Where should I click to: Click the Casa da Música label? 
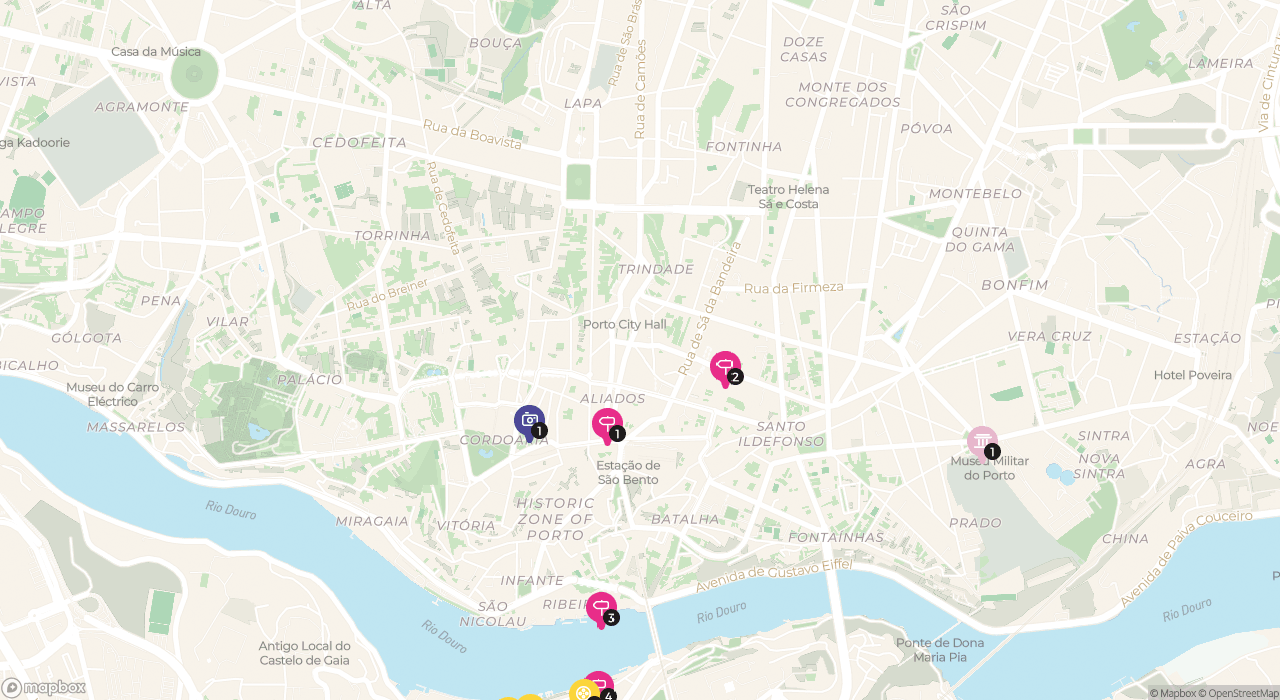click(156, 51)
